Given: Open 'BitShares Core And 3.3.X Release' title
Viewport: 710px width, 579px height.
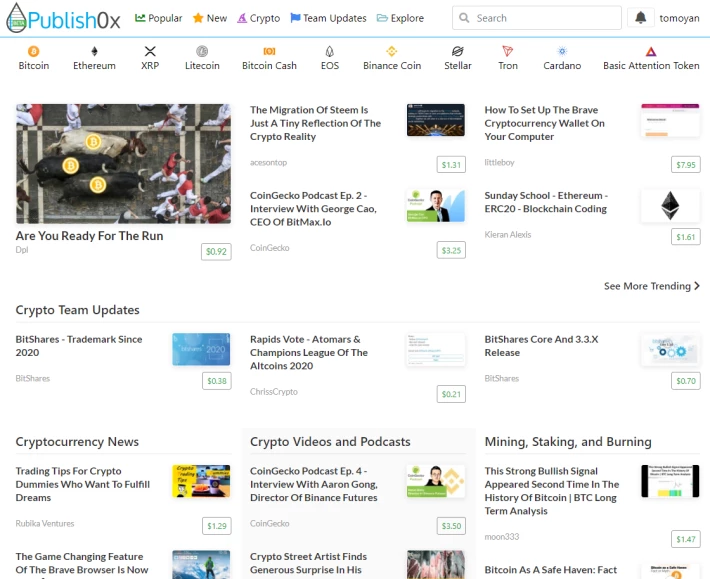Looking at the screenshot, I should click(541, 346).
